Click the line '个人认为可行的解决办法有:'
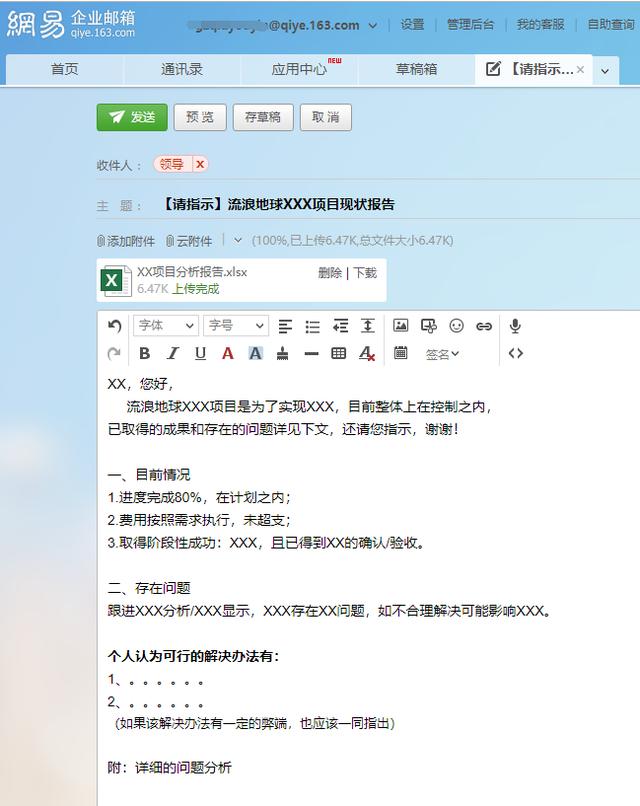This screenshot has height=806, width=640. click(x=193, y=656)
